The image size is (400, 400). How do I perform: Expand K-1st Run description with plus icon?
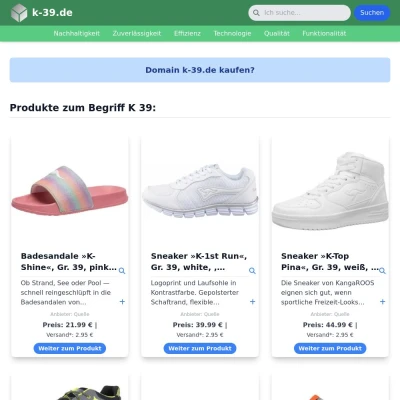point(252,302)
